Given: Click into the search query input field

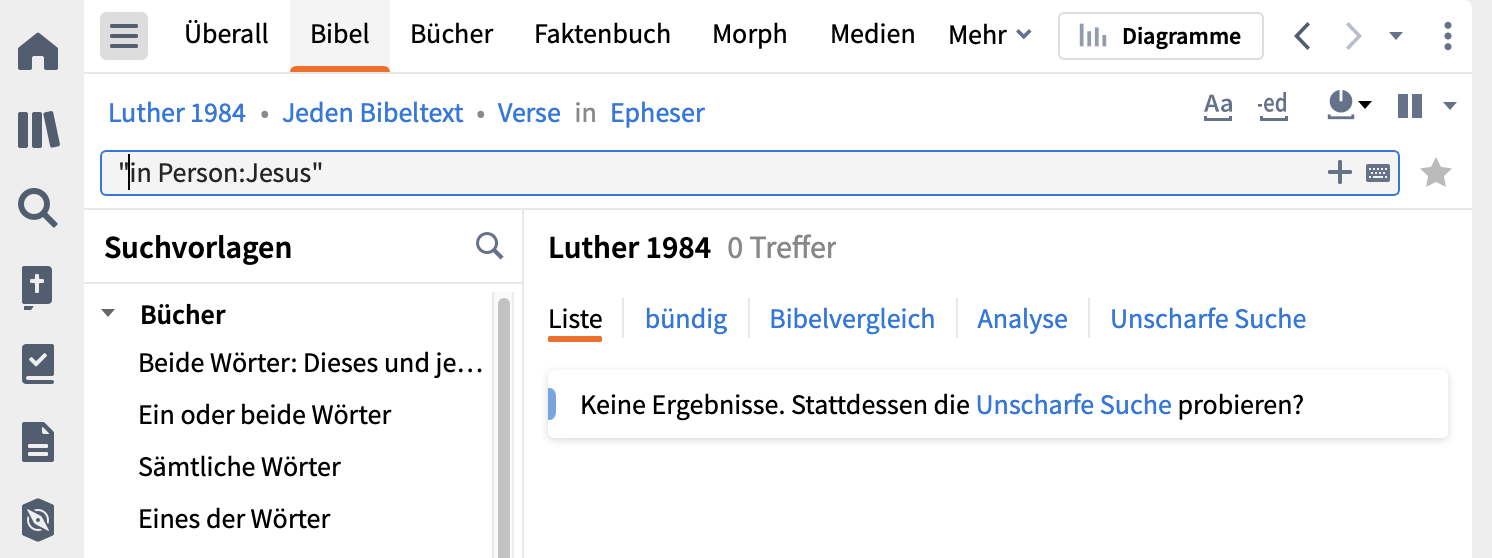Looking at the screenshot, I should 700,173.
